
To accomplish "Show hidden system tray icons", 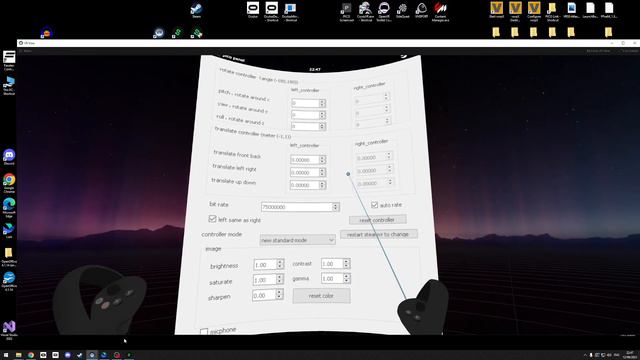I will coord(585,355).
